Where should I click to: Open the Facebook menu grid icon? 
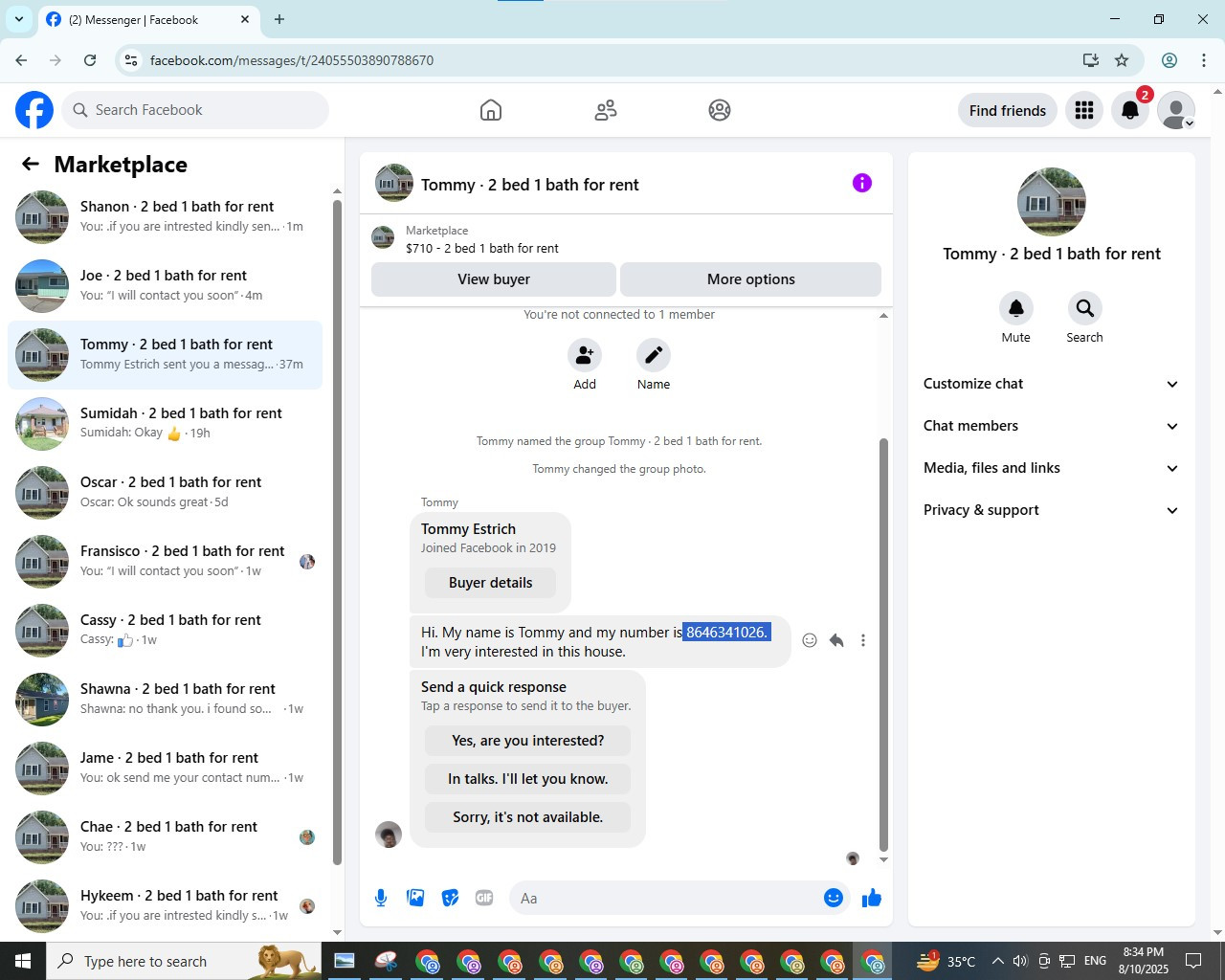tap(1084, 110)
